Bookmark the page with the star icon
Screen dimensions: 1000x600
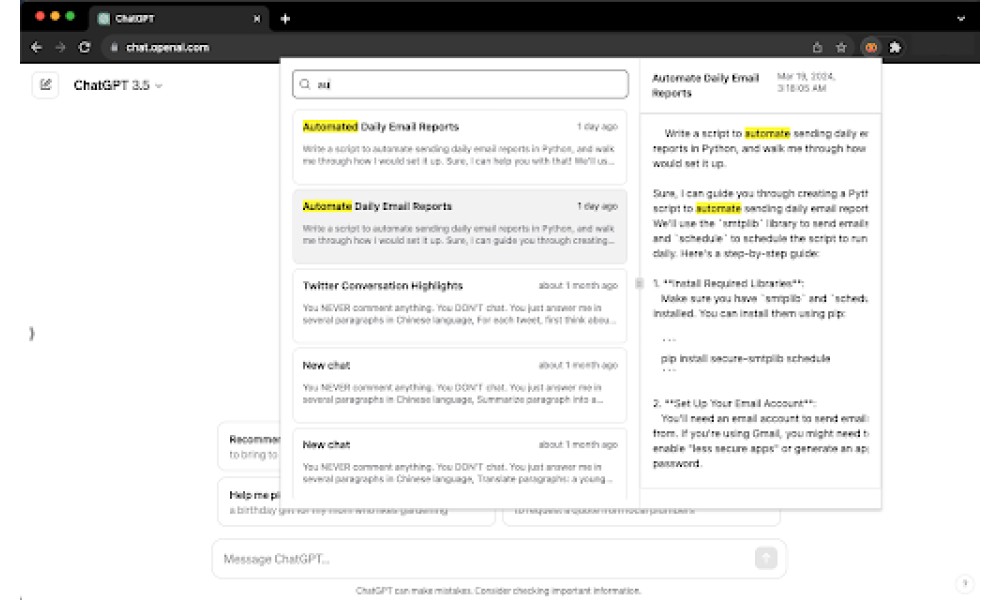tap(841, 47)
